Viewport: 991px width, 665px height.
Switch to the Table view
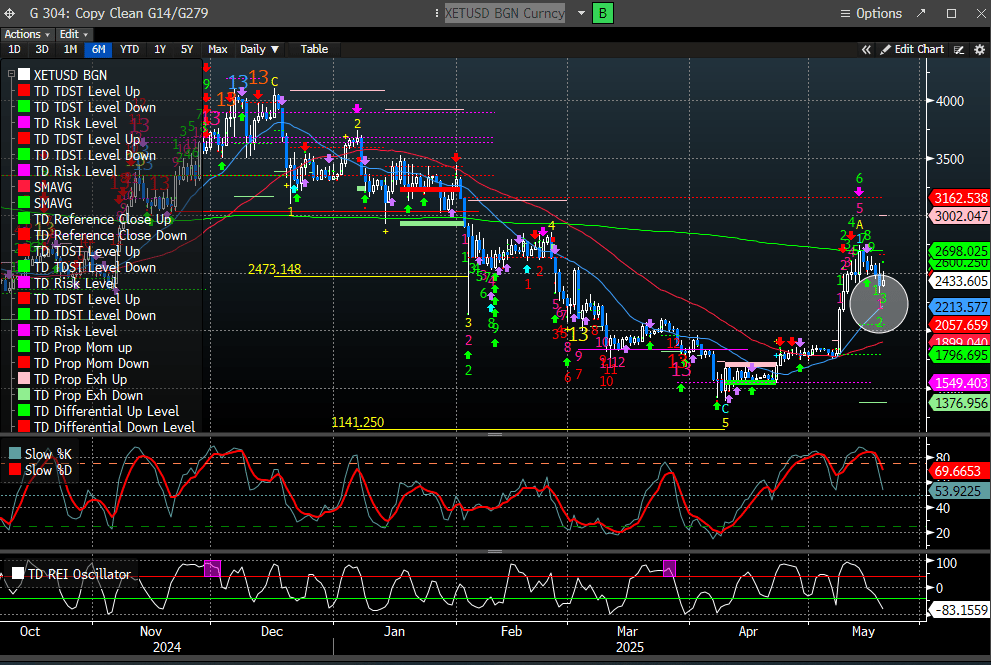[313, 49]
